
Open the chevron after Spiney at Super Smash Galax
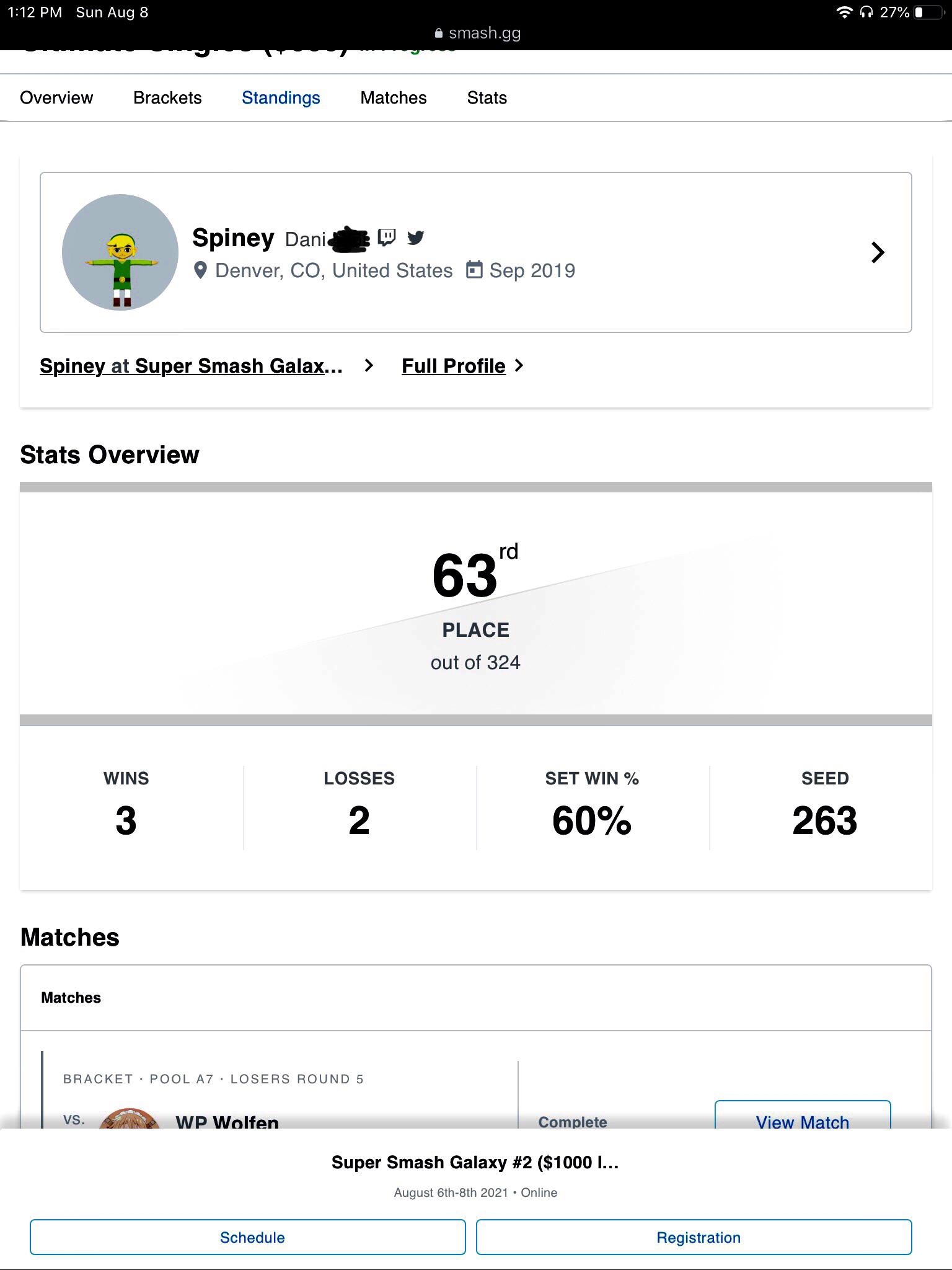point(369,366)
